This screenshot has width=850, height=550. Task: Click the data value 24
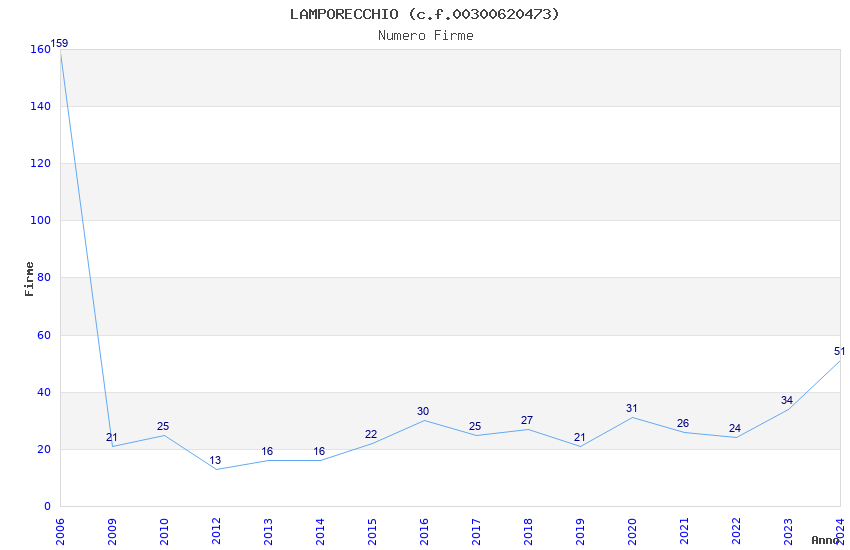735,429
